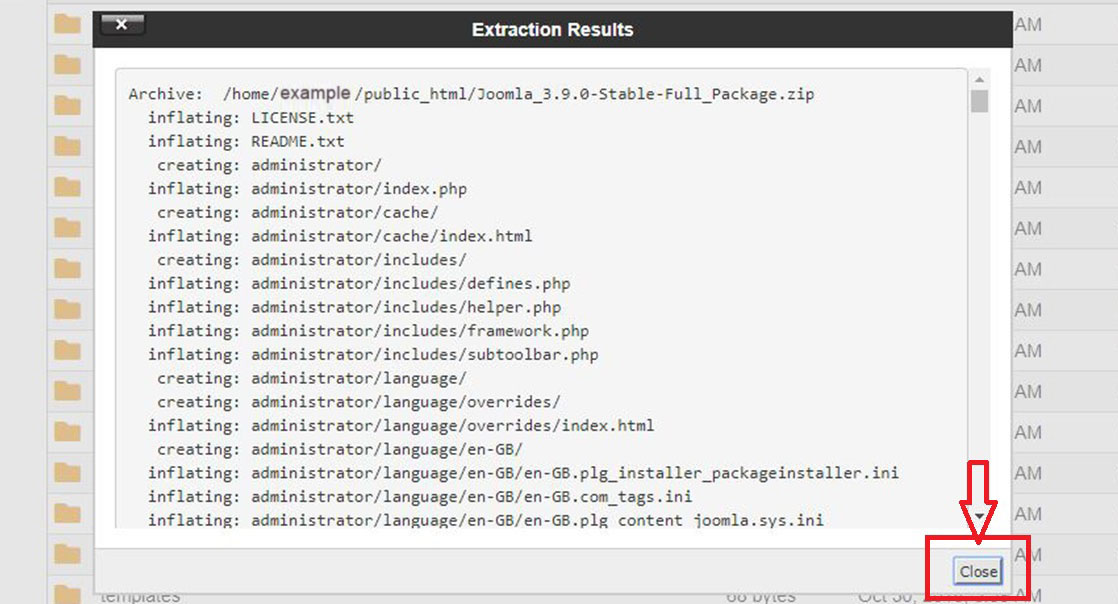The image size is (1118, 604).
Task: Click the scrollbar down arrow under the red arrow
Action: pyautogui.click(x=979, y=516)
